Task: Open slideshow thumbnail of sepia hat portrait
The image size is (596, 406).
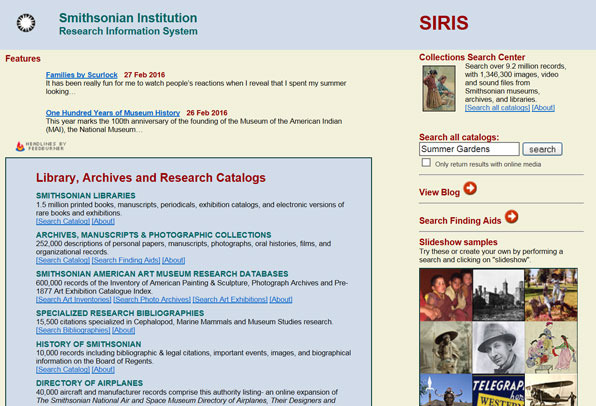Action: click(446, 347)
